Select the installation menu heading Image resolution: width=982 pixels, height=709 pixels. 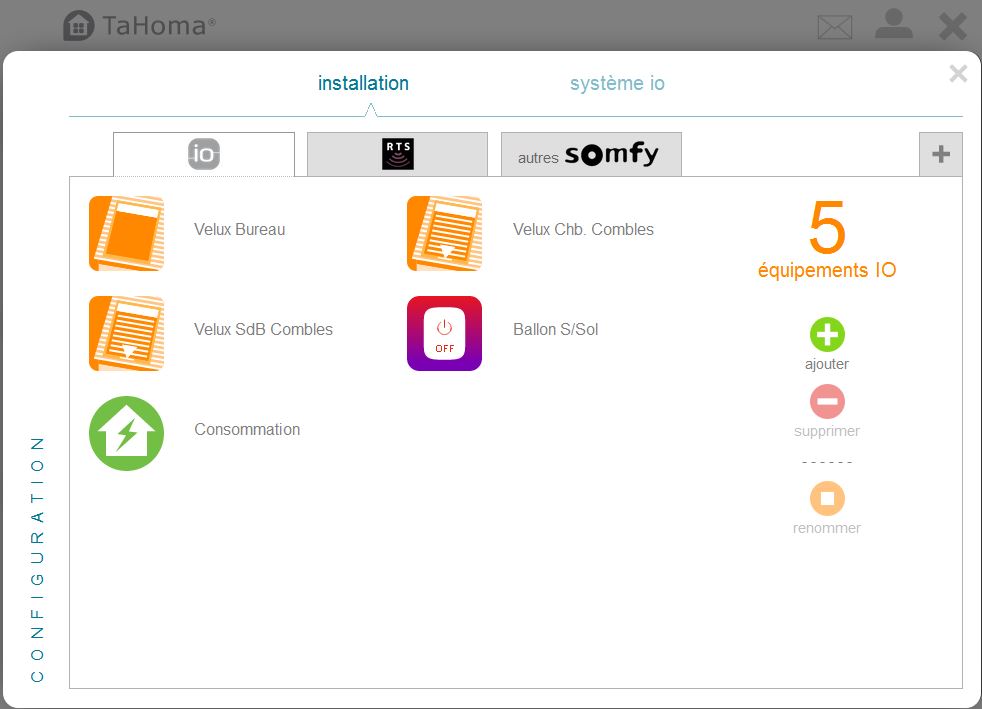pos(363,84)
